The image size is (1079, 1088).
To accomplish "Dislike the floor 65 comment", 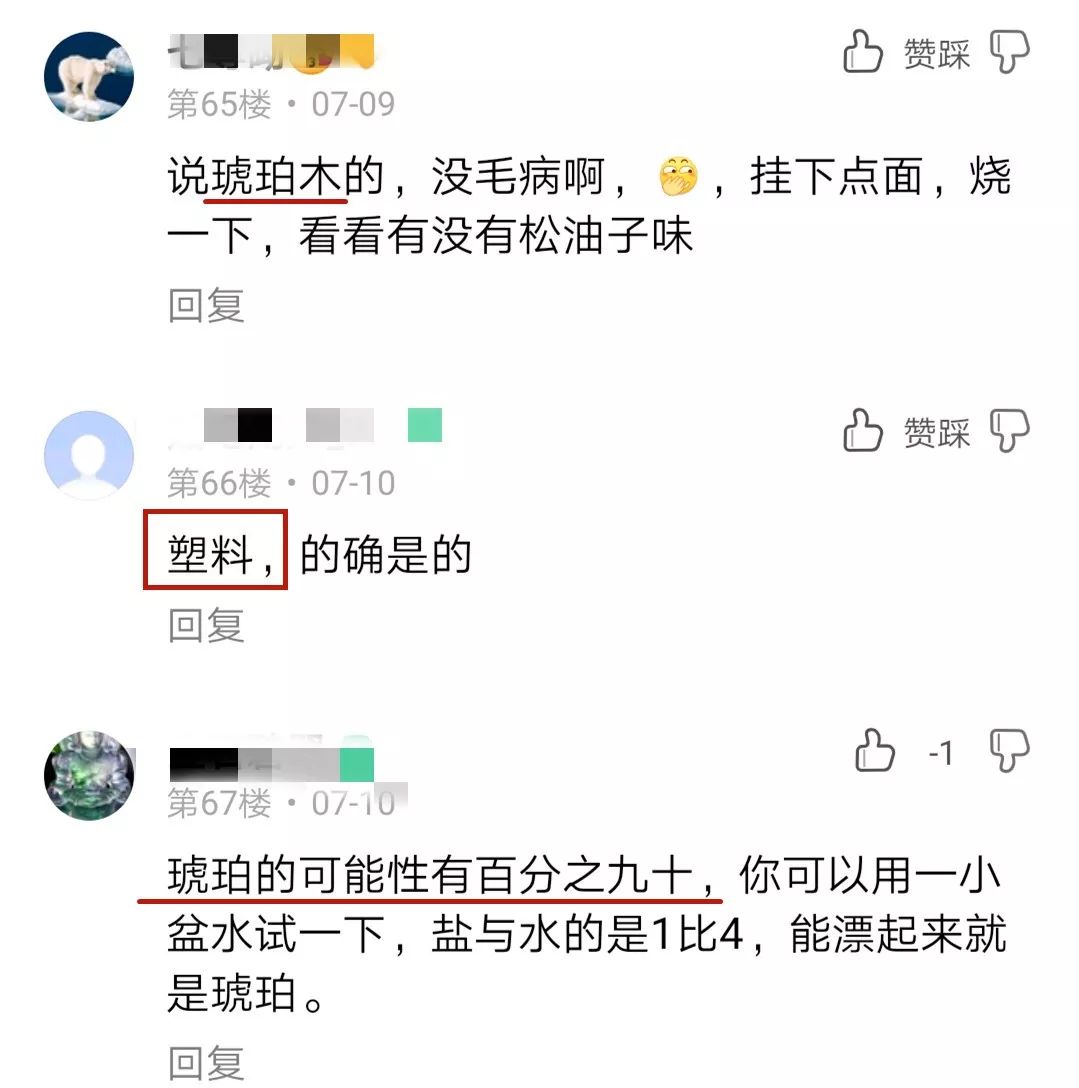I will pyautogui.click(x=1010, y=51).
